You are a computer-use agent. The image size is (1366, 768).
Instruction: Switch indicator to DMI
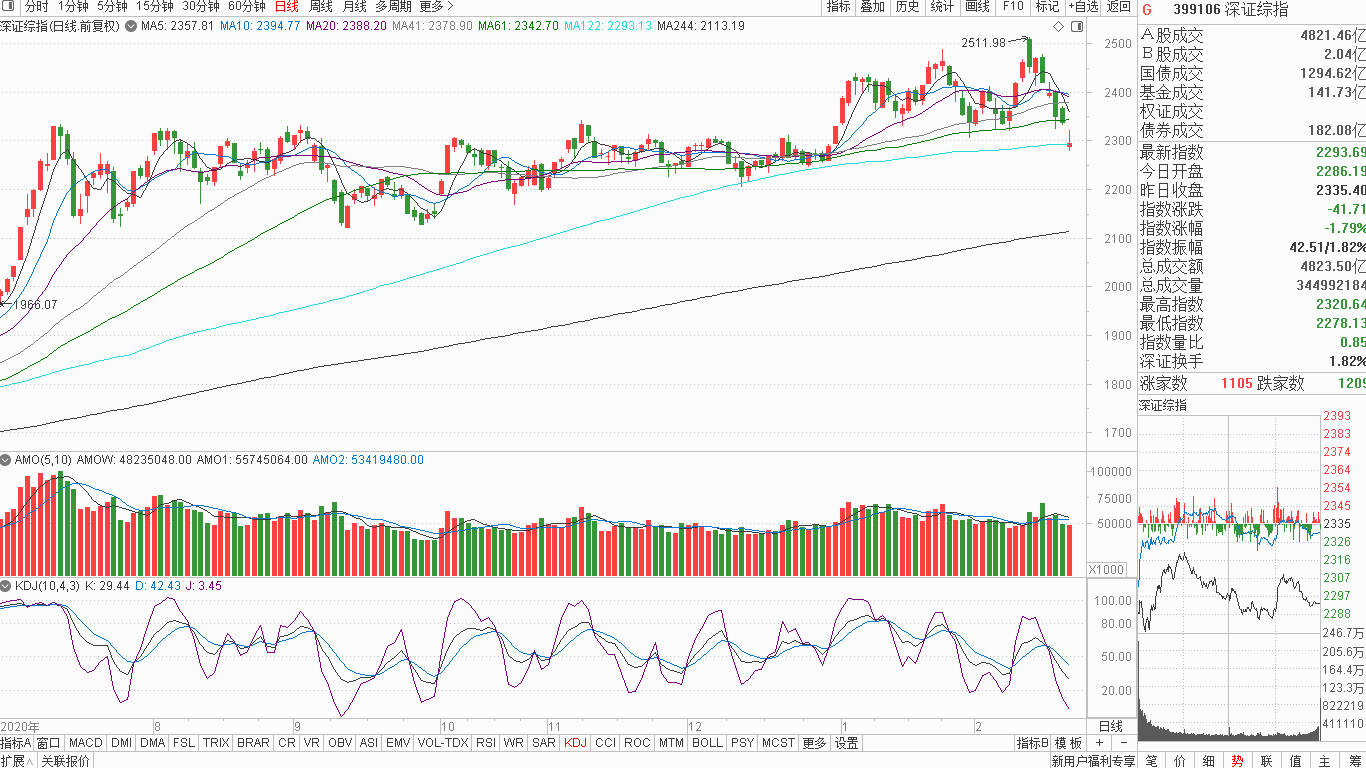tap(121, 743)
